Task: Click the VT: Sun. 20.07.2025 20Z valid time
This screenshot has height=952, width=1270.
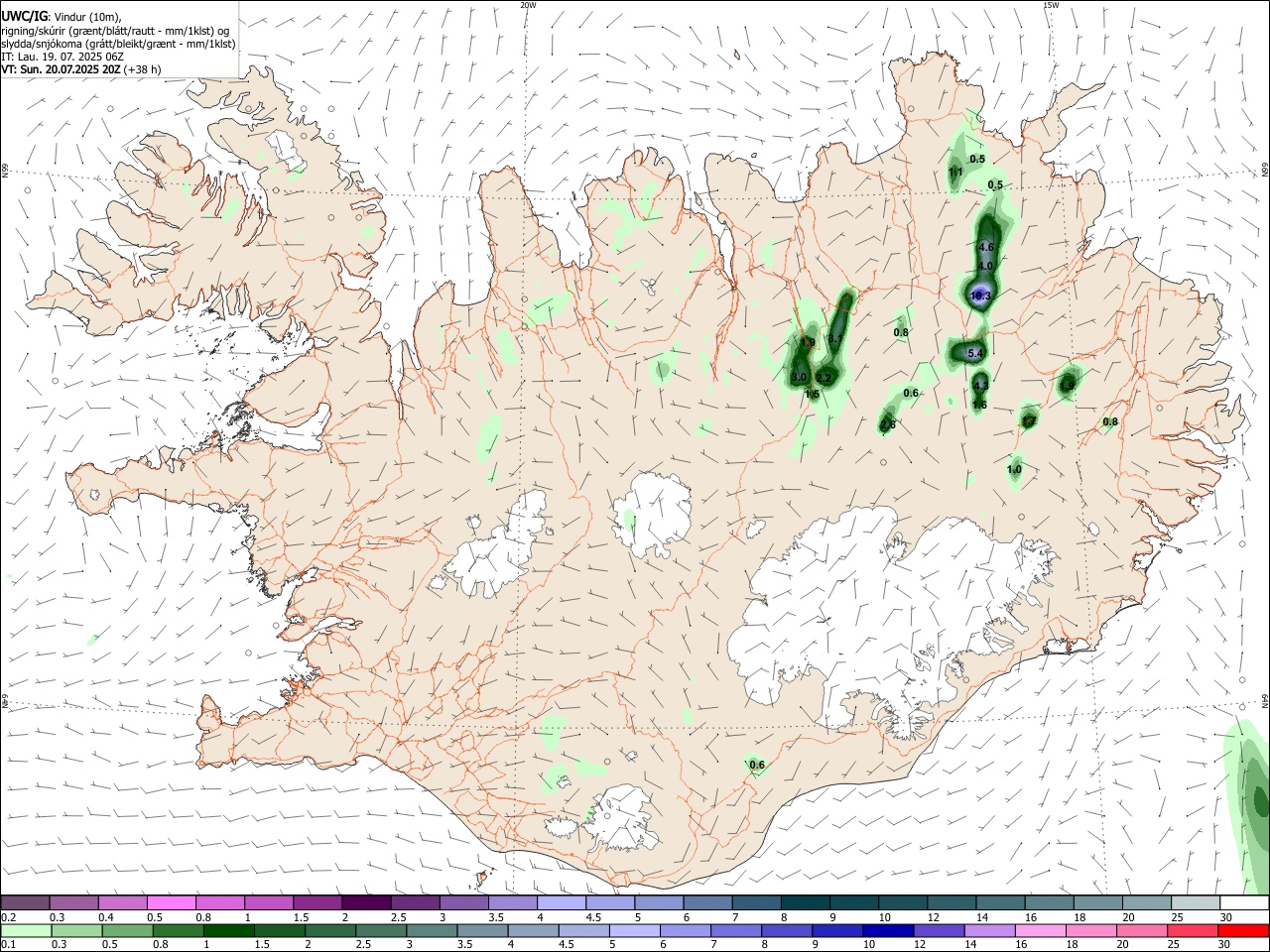Action: coord(61,69)
